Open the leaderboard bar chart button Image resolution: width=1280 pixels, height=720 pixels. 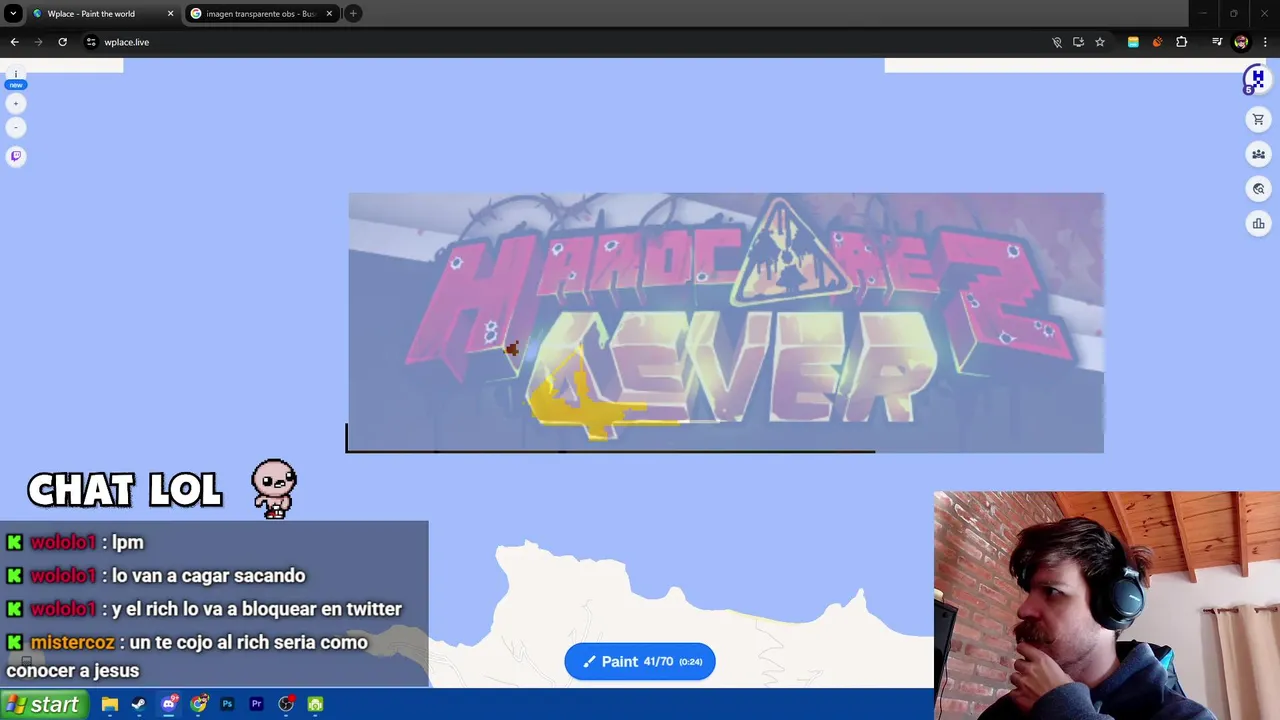(1258, 224)
